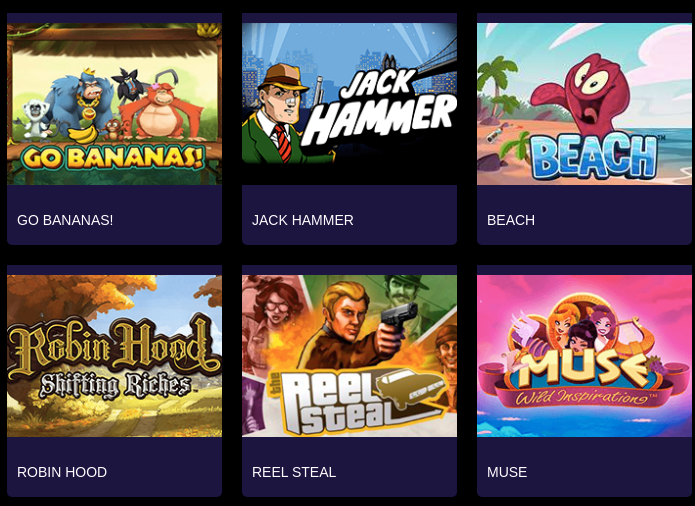This screenshot has height=506, width=695.
Task: Open the Muse Wild Inspiration thumbnail
Action: click(584, 356)
